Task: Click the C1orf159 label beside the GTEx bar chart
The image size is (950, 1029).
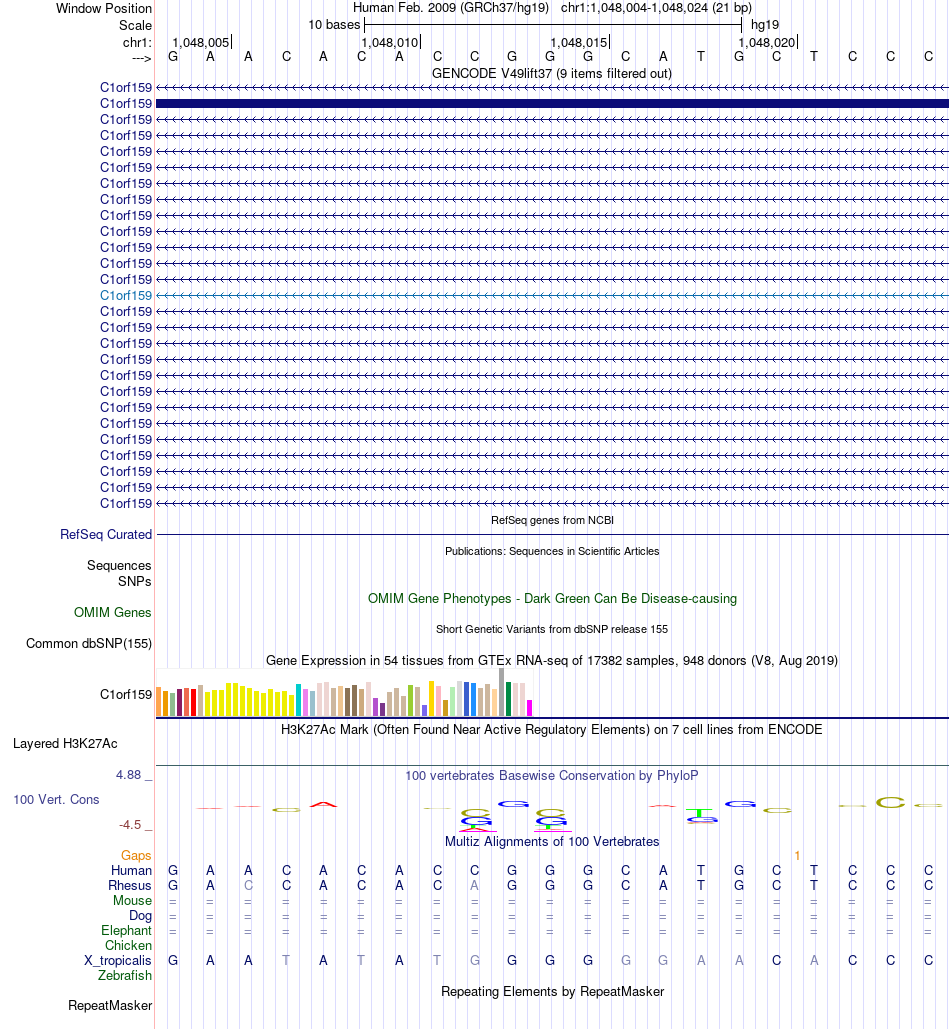Action: pos(125,694)
